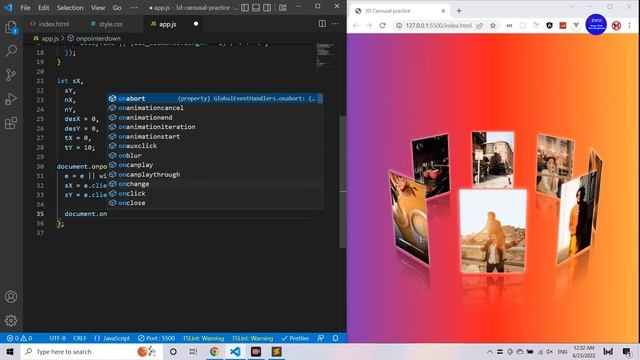This screenshot has width=640, height=360.
Task: Open the Source Control view
Action: (x=11, y=75)
